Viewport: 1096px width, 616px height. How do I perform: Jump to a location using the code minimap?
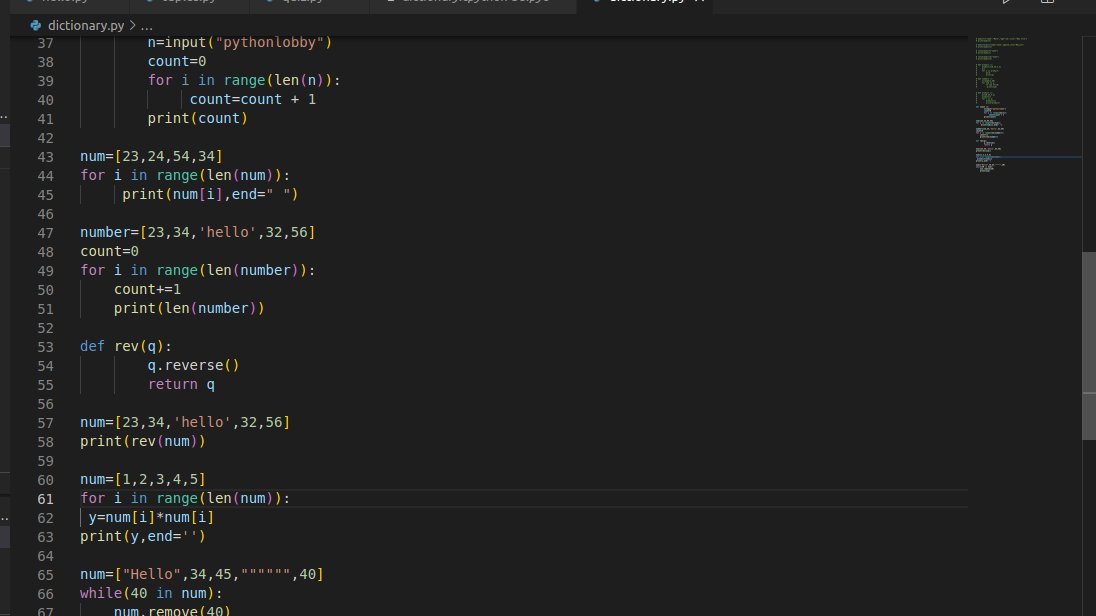1026,105
